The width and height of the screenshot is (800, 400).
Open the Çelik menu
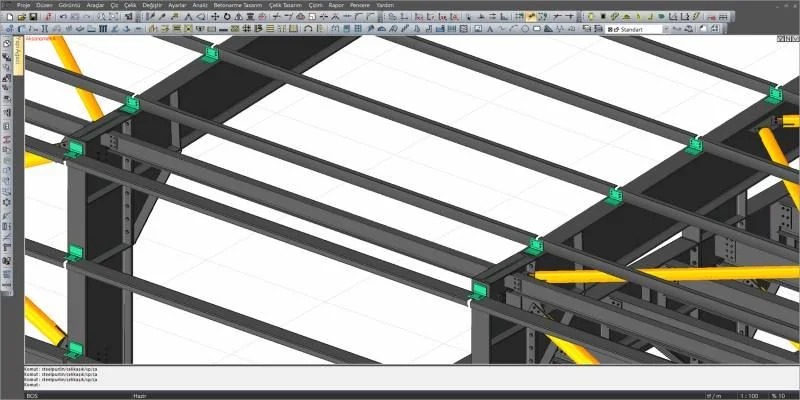click(x=130, y=5)
